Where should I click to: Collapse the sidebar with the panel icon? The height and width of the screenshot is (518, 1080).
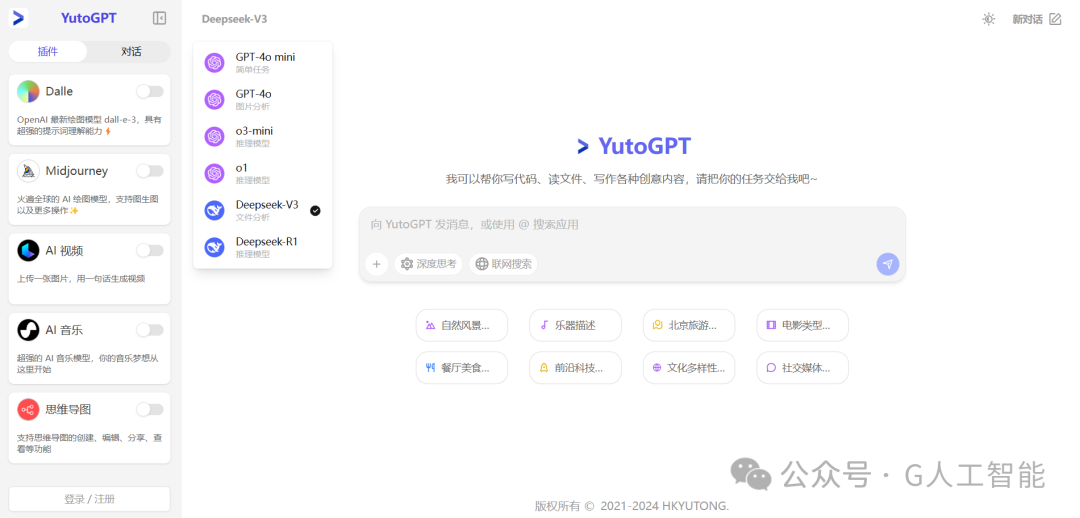(x=159, y=19)
